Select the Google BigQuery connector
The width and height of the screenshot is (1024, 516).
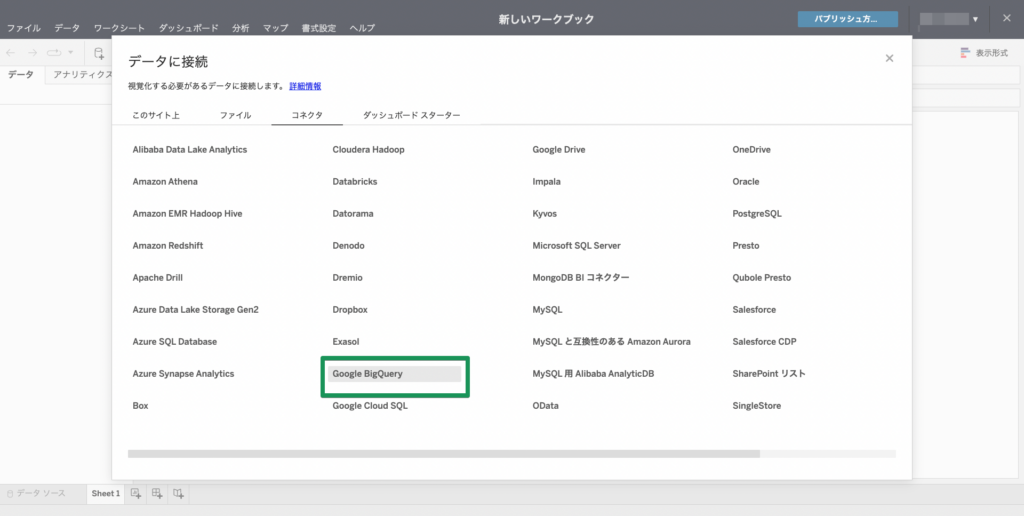[394, 374]
